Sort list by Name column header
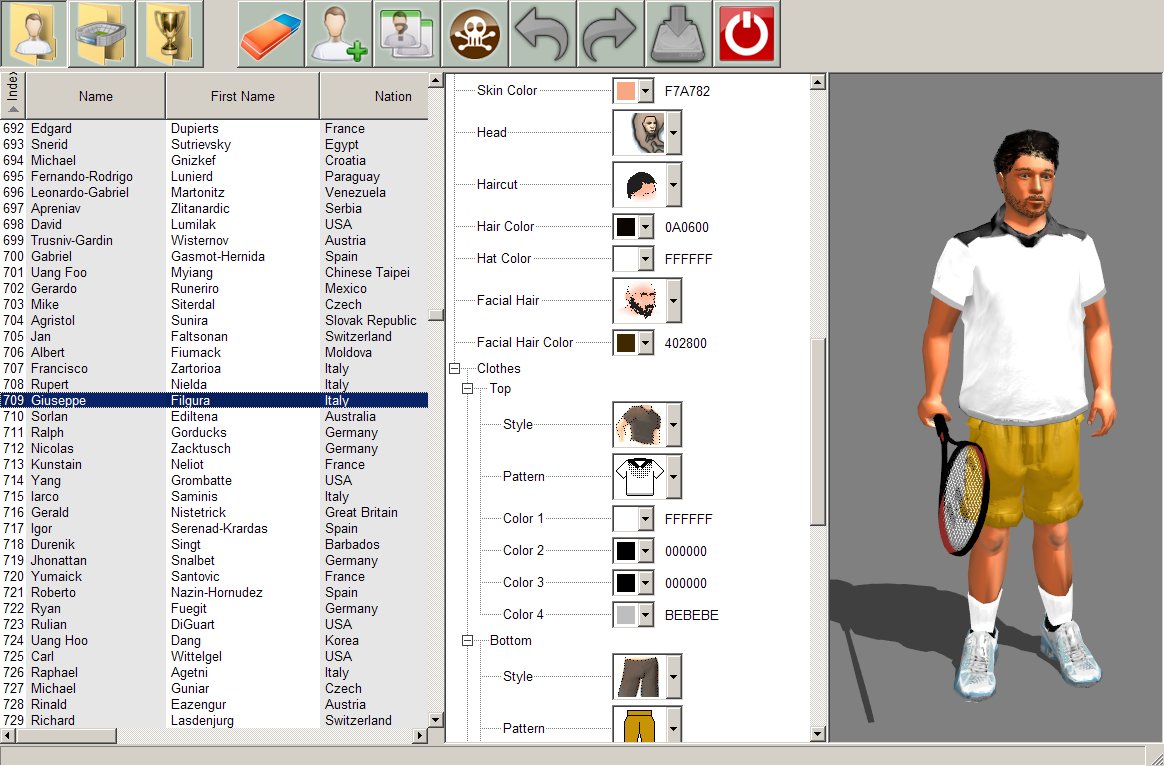 [96, 96]
